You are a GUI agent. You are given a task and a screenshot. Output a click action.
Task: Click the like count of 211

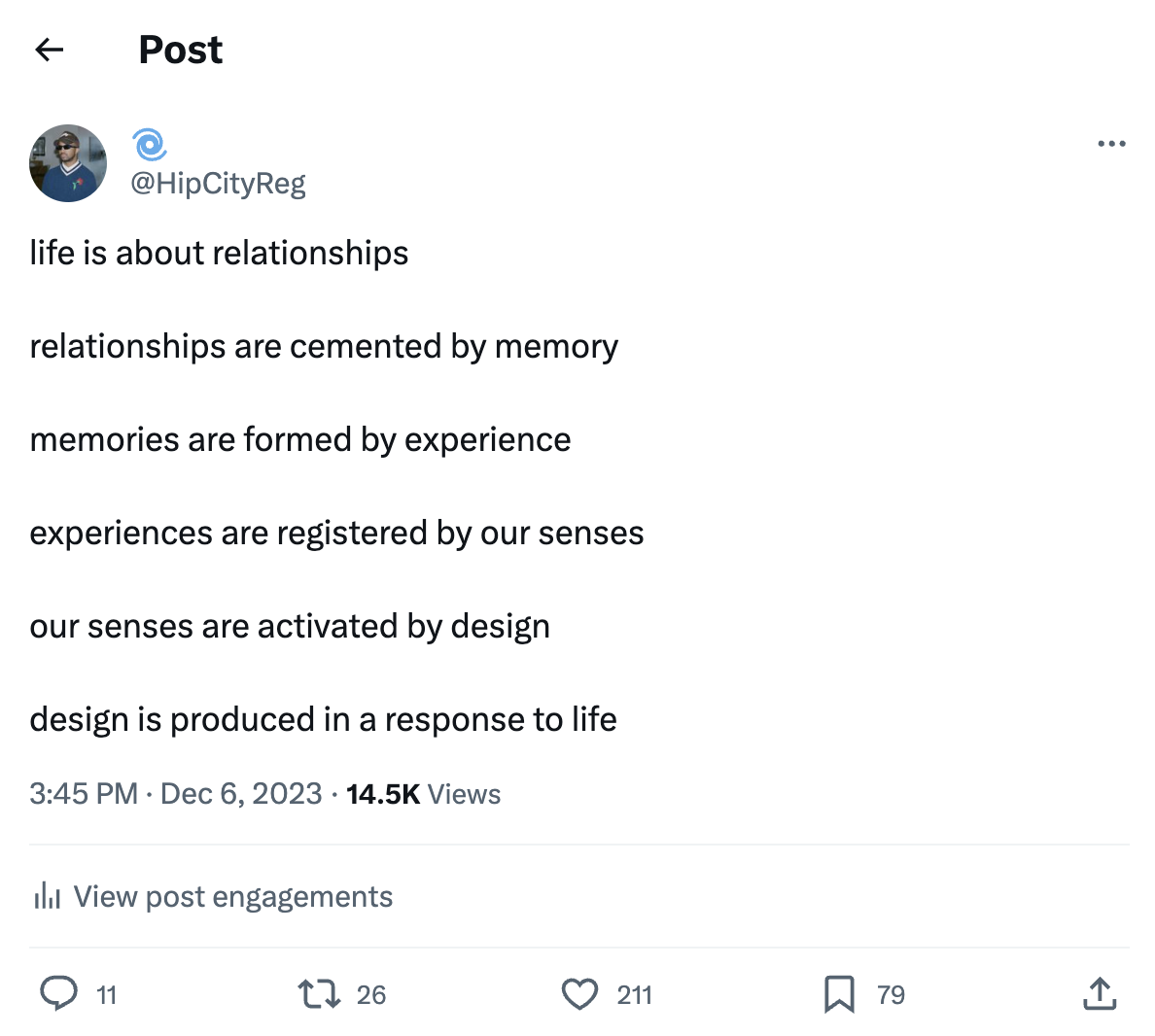pos(634,995)
